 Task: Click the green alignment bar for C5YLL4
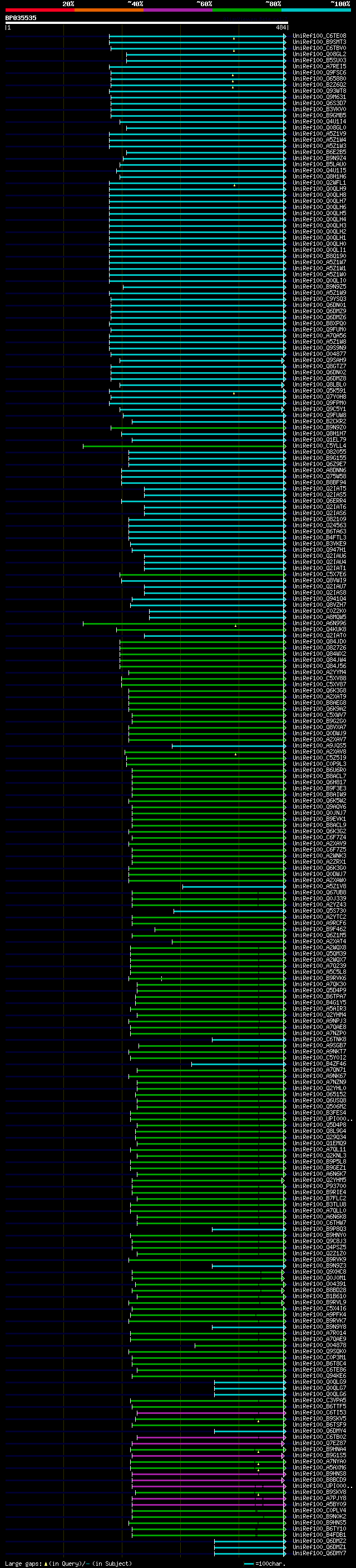[184, 446]
